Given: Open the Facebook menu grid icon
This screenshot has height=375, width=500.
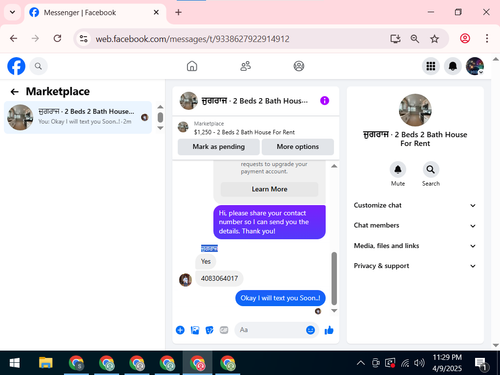Looking at the screenshot, I should click(x=431, y=66).
